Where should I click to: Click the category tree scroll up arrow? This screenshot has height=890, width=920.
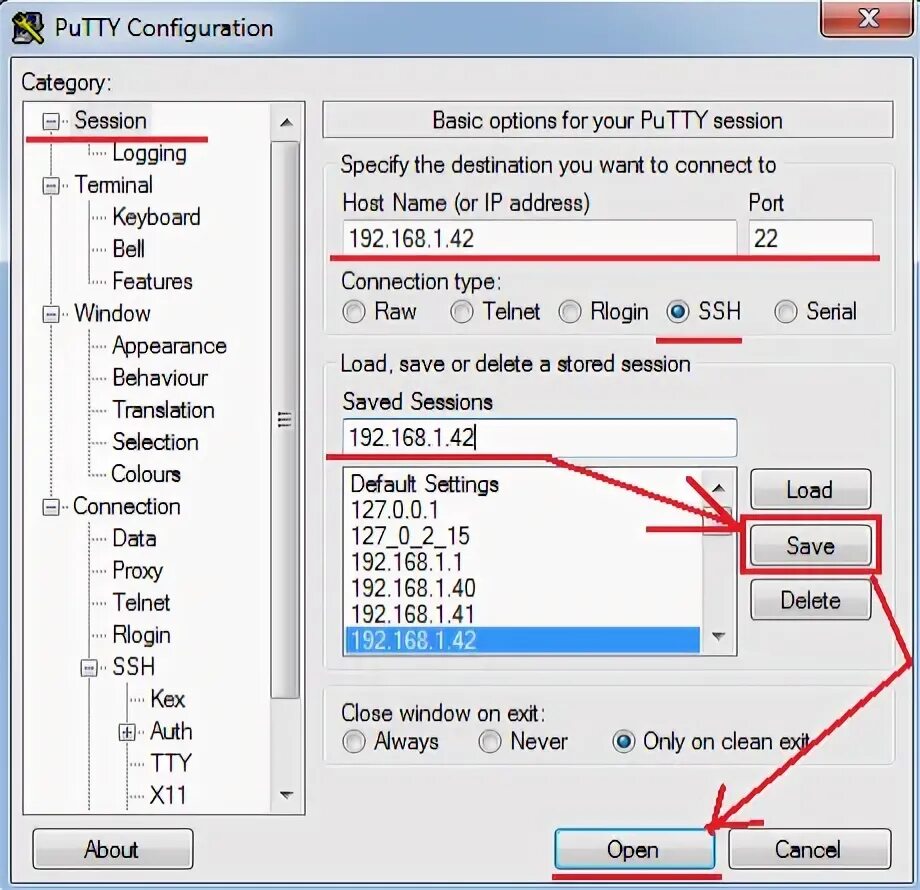click(286, 123)
